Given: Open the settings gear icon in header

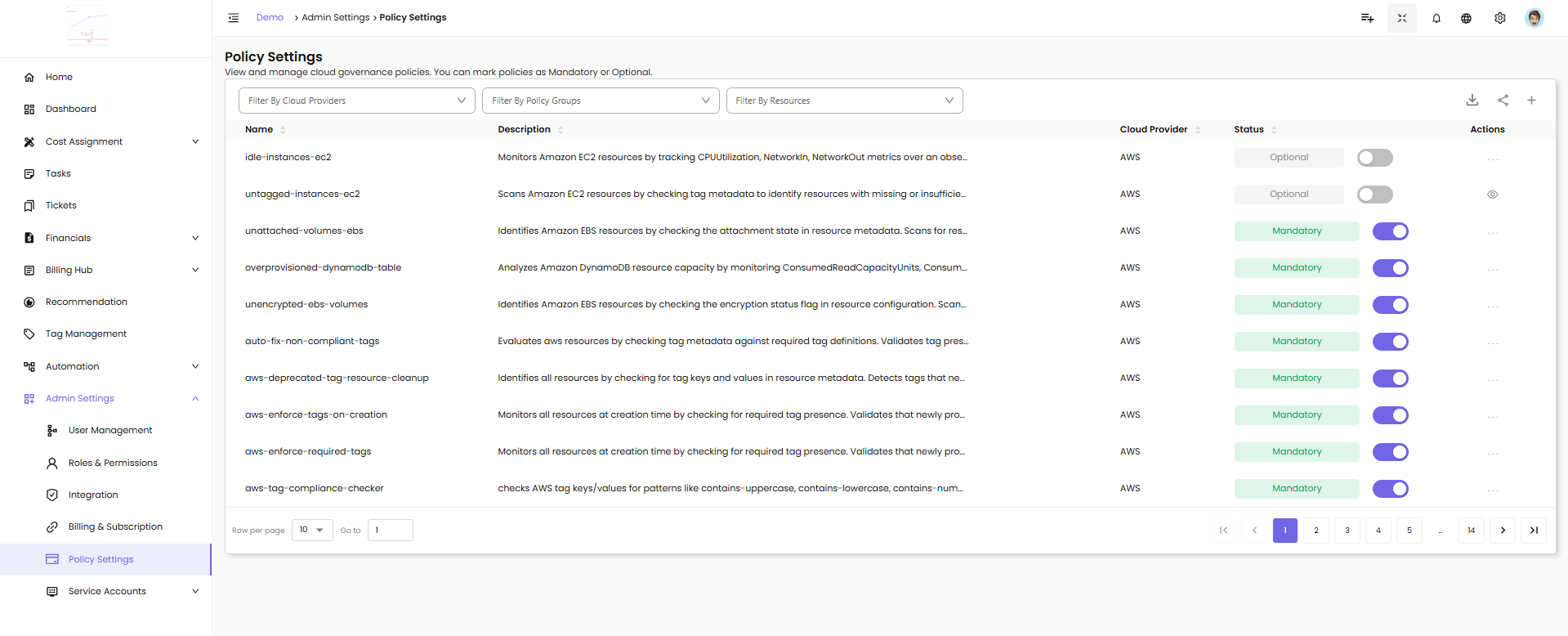Looking at the screenshot, I should pos(1499,18).
